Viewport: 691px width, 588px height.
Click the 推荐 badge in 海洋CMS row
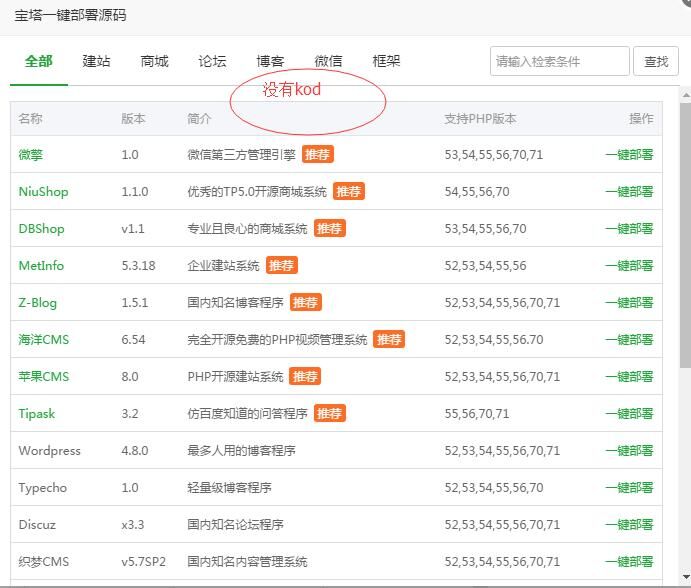(389, 340)
